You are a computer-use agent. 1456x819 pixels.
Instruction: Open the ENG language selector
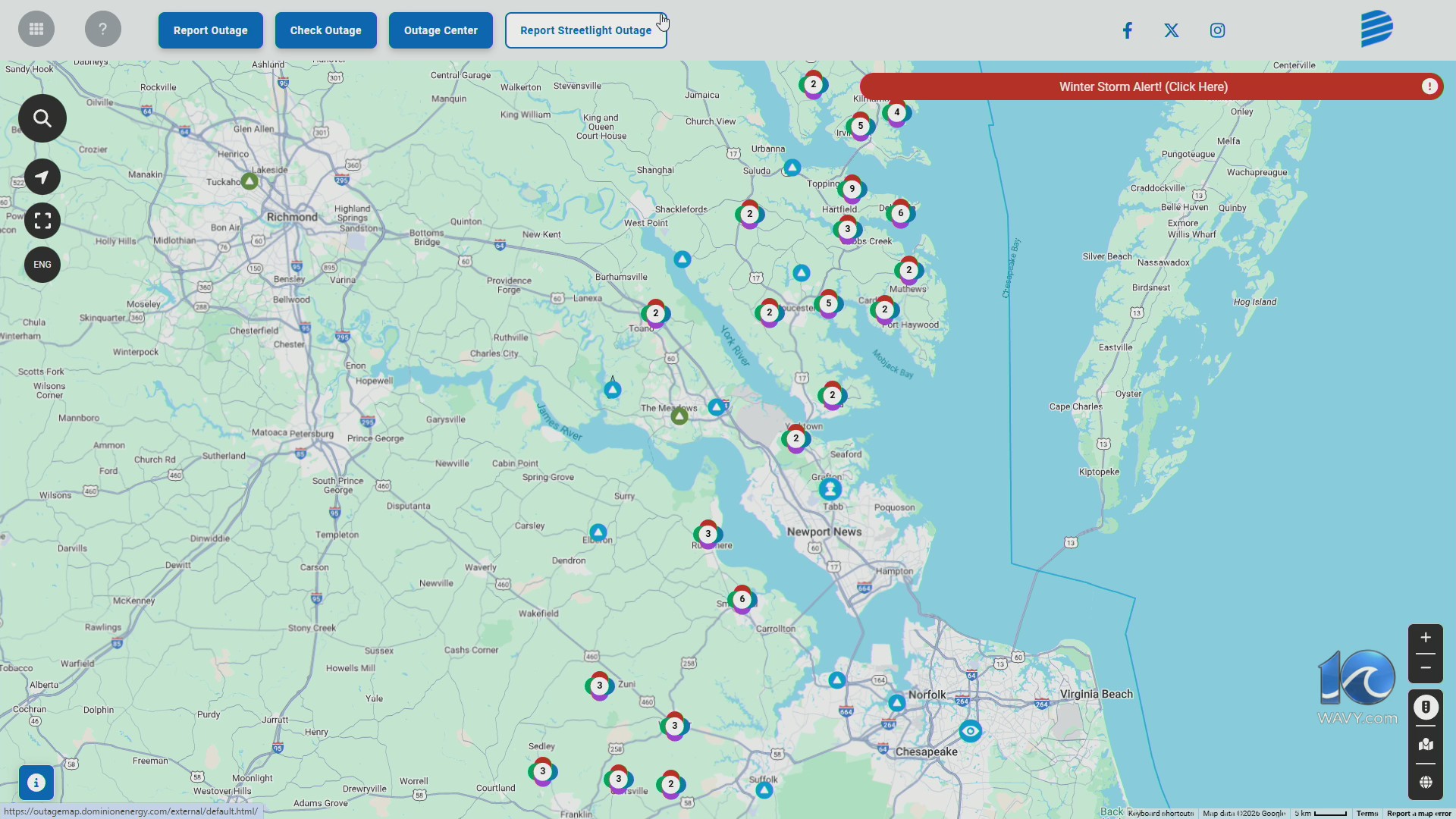tap(42, 265)
